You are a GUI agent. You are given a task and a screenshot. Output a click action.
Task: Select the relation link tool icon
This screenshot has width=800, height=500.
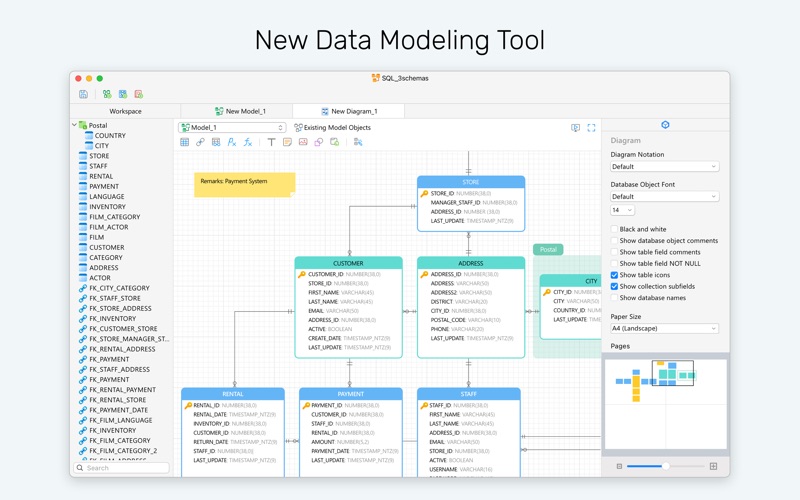pos(200,142)
